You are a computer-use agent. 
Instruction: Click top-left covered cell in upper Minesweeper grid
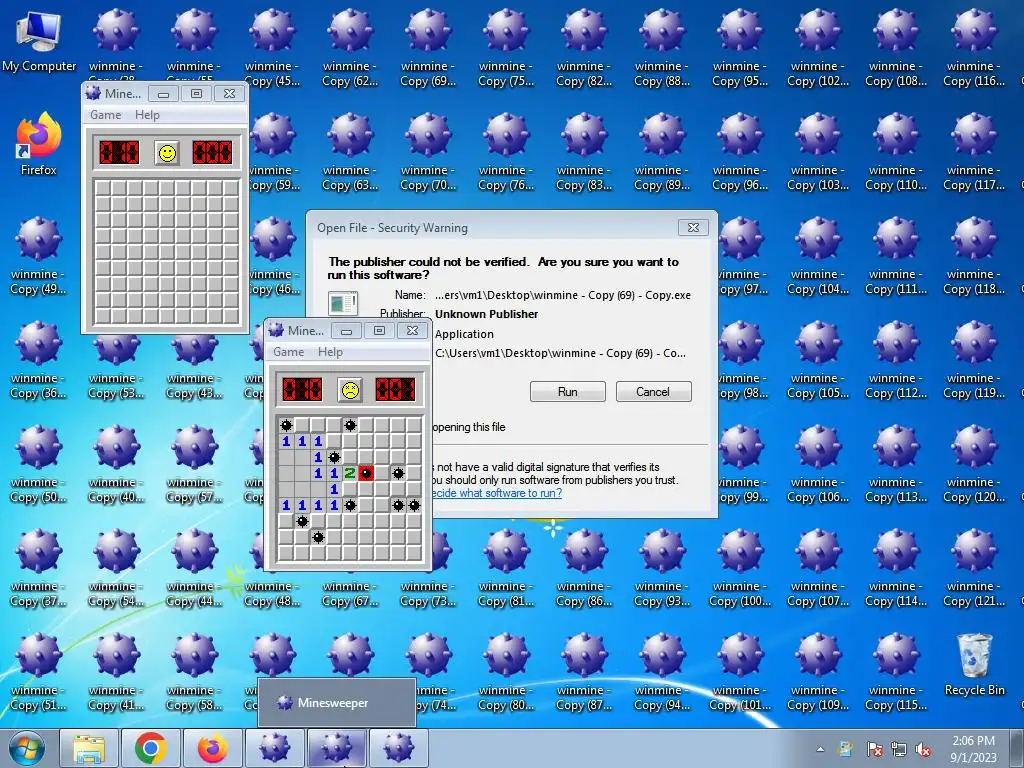[103, 188]
